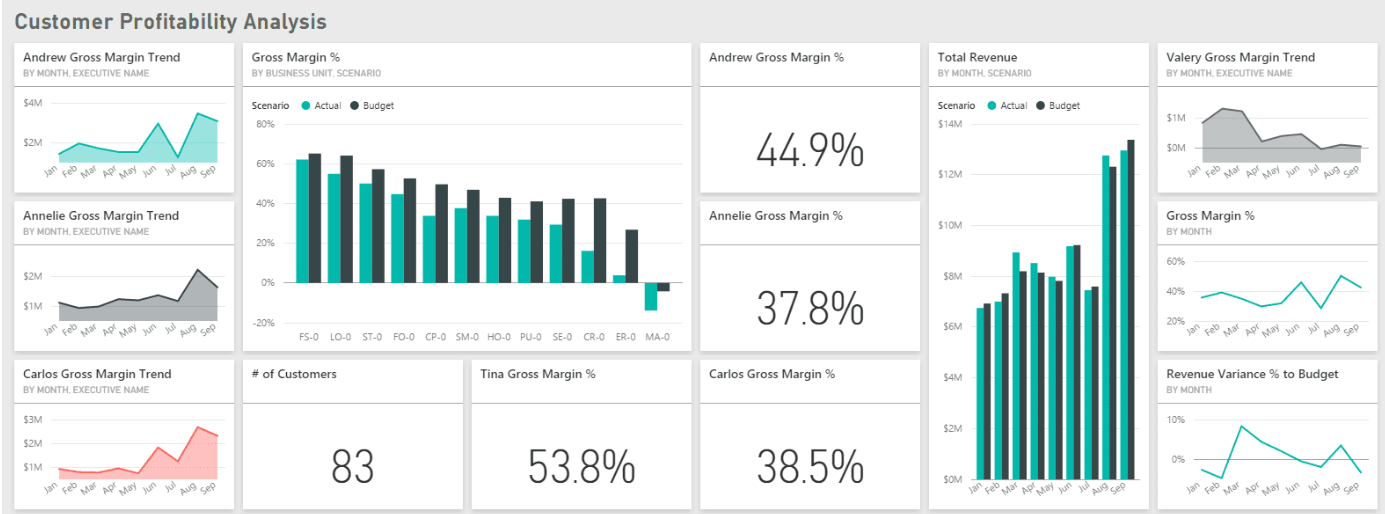Click the 38.5% Carlos Gross Margin value
The image size is (1385, 514).
(809, 466)
